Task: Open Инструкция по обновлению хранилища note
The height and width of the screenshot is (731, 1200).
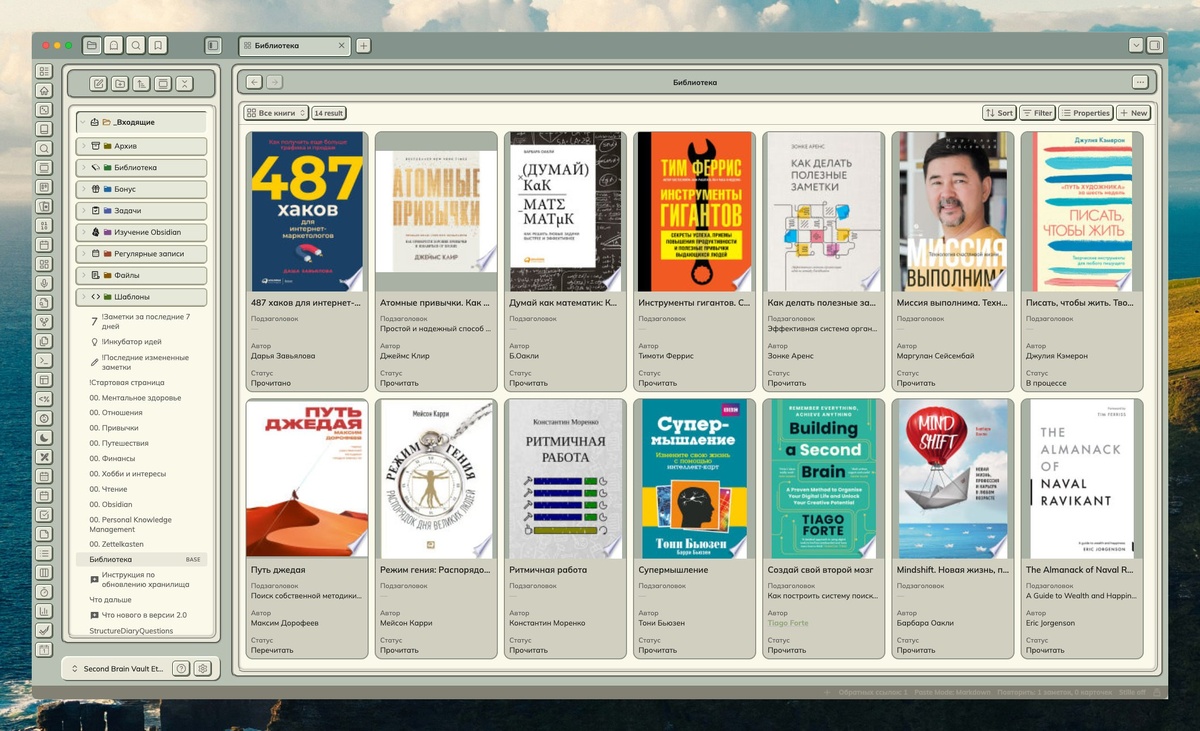Action: coord(145,579)
